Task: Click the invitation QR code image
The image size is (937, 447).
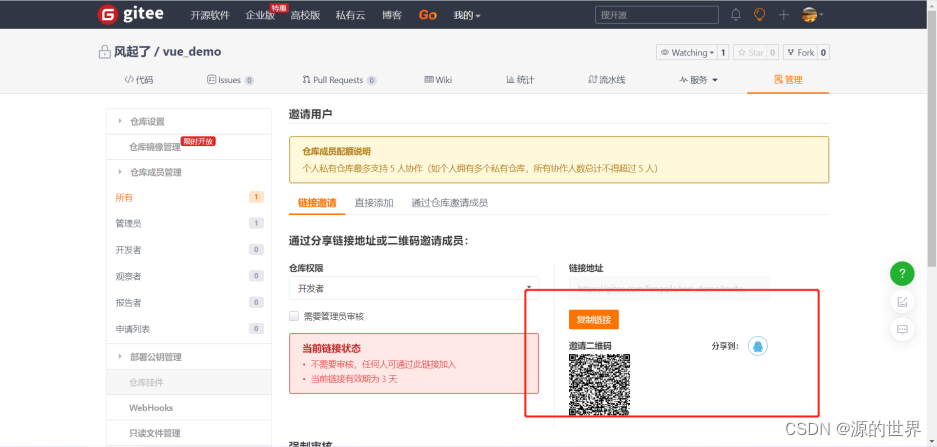Action: (599, 385)
